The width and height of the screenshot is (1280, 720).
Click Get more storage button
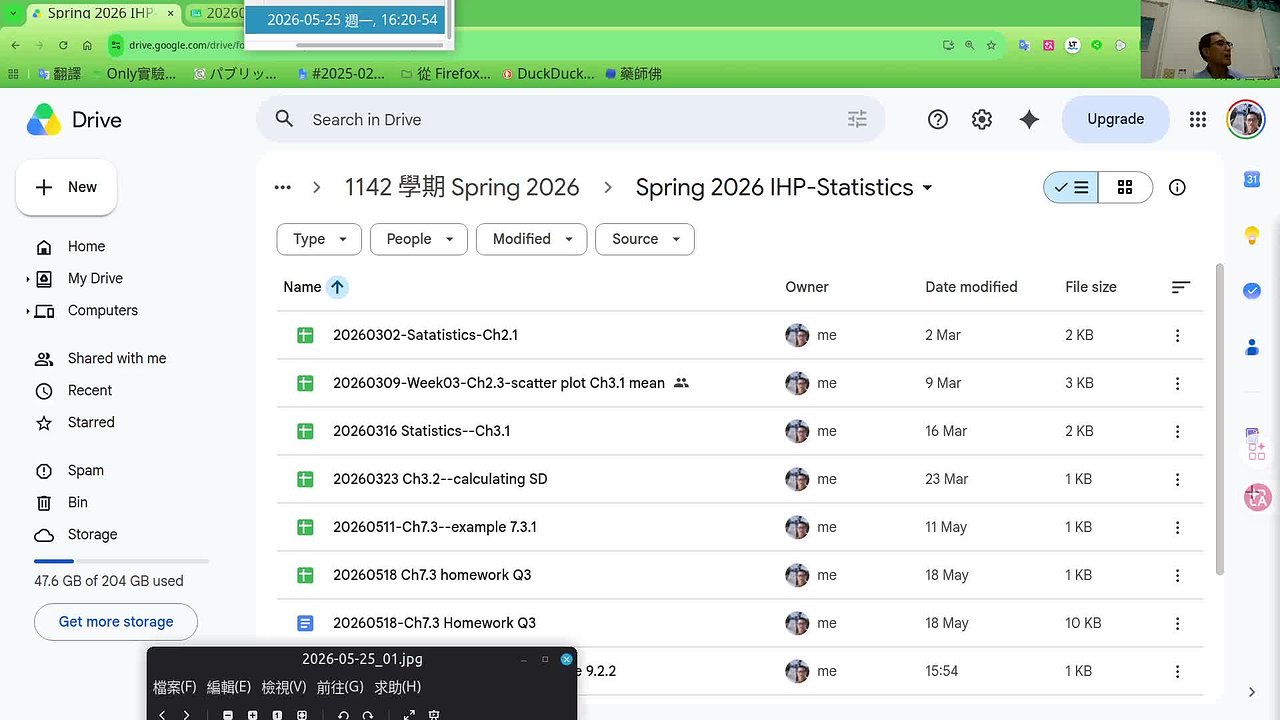tap(116, 622)
